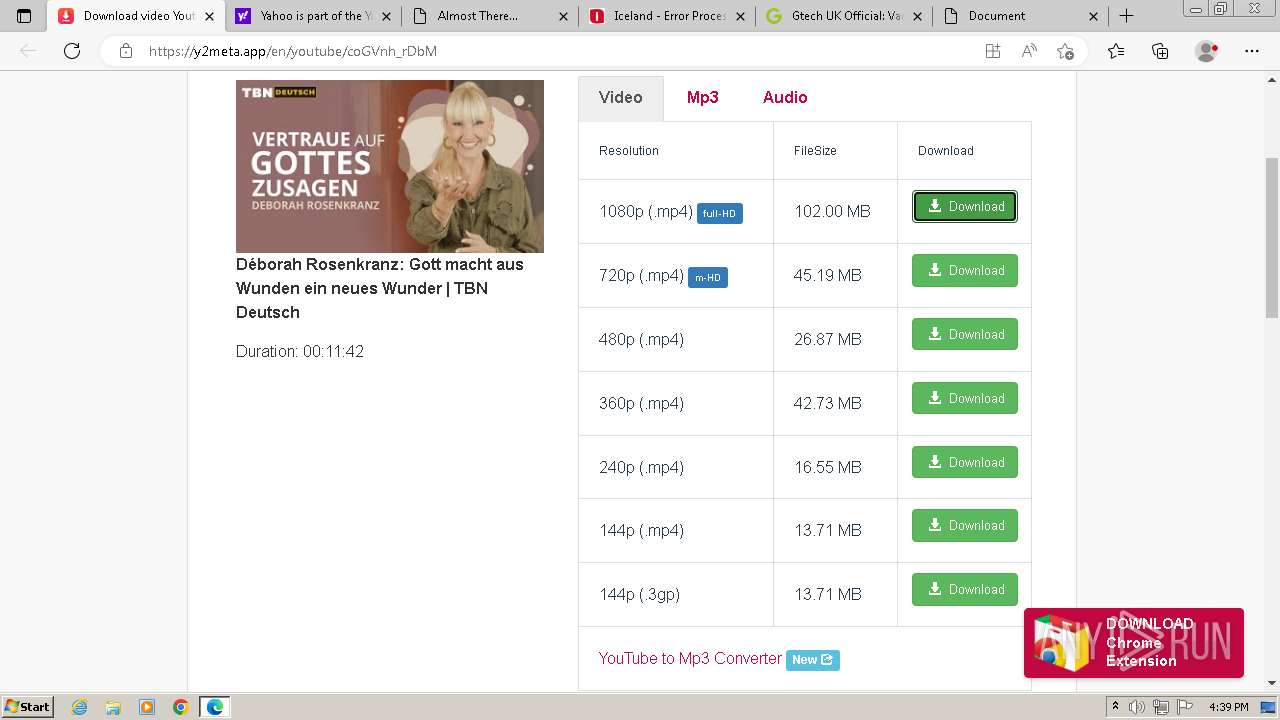Viewport: 1280px width, 720px height.
Task: Launch Google Chrome from taskbar
Action: (x=180, y=707)
